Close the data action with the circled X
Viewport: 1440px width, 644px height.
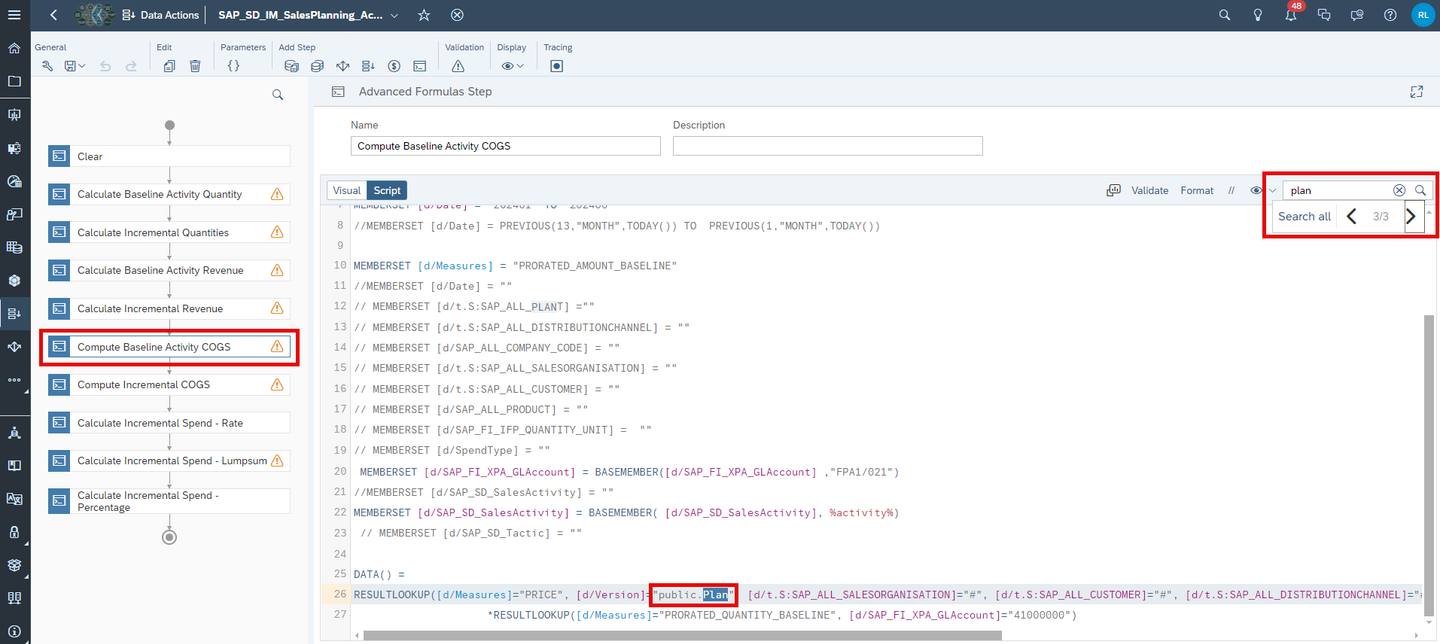tap(457, 15)
